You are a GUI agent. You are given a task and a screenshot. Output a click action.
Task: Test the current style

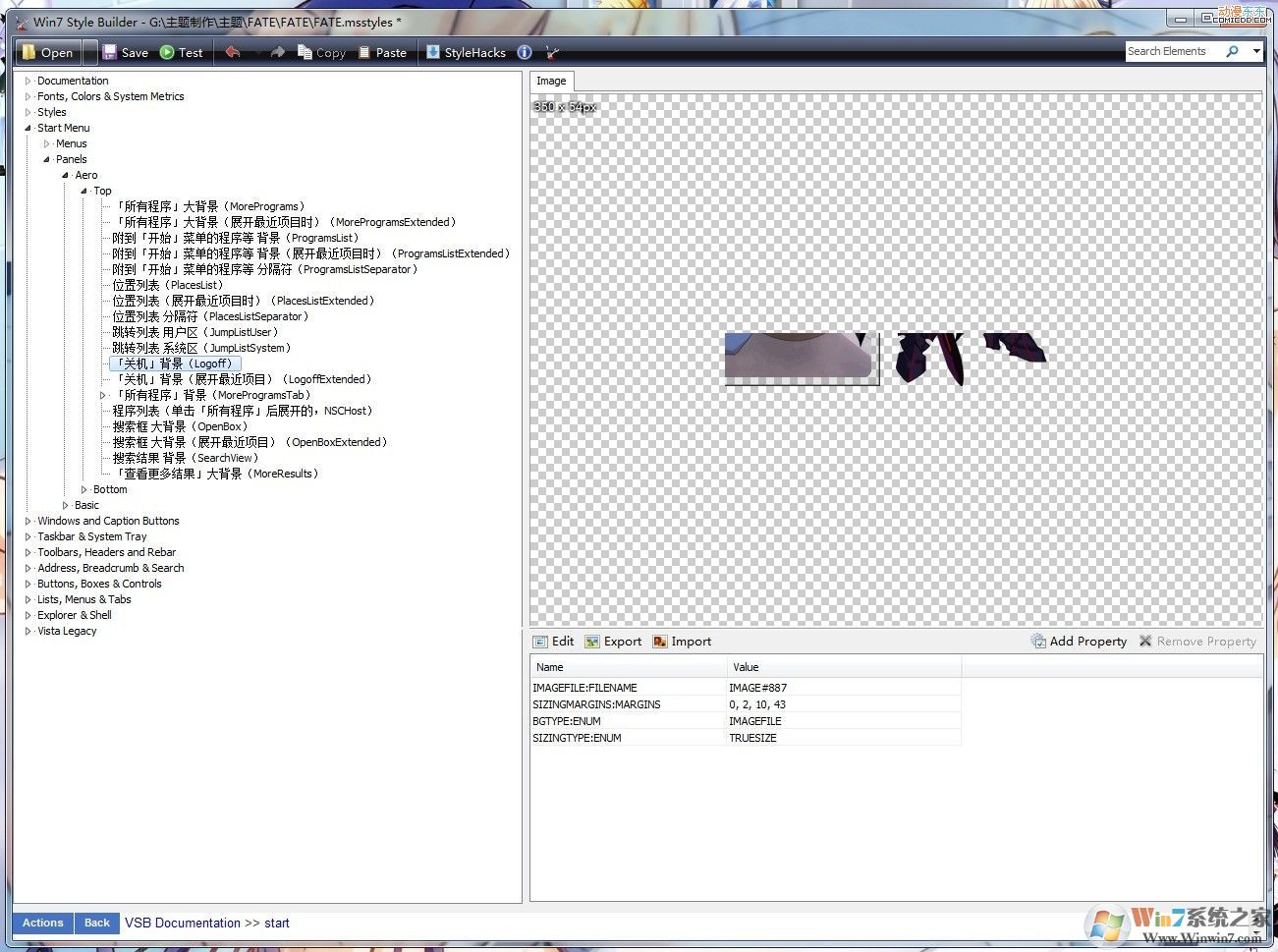coord(181,51)
